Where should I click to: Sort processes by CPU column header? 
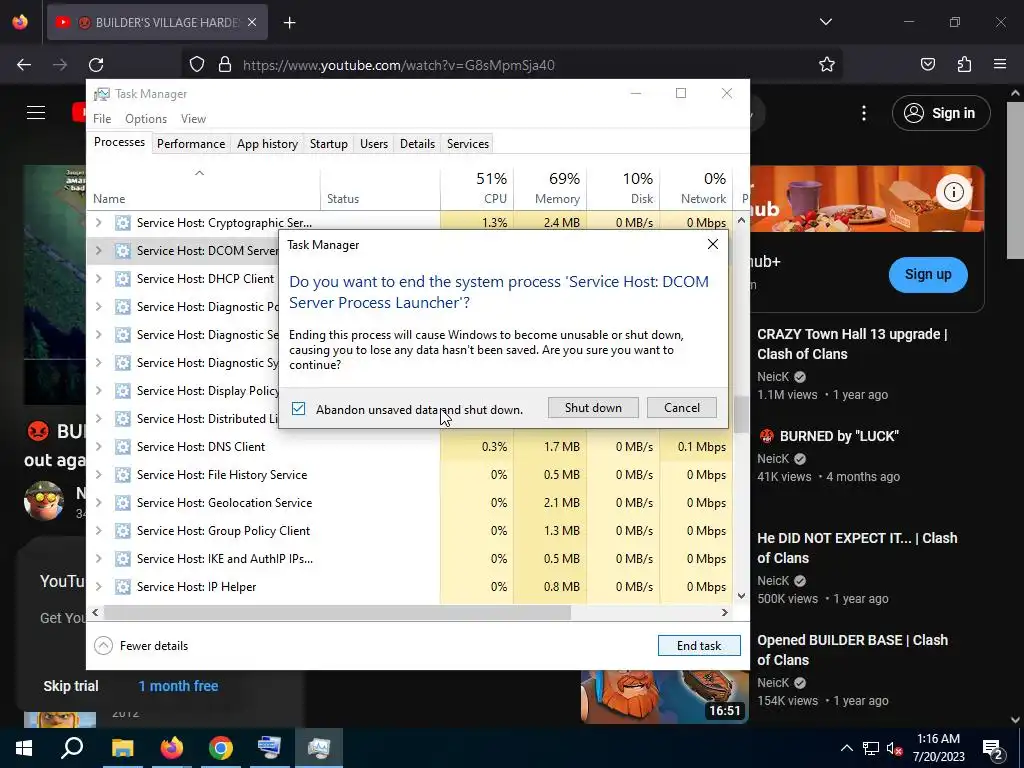click(477, 188)
